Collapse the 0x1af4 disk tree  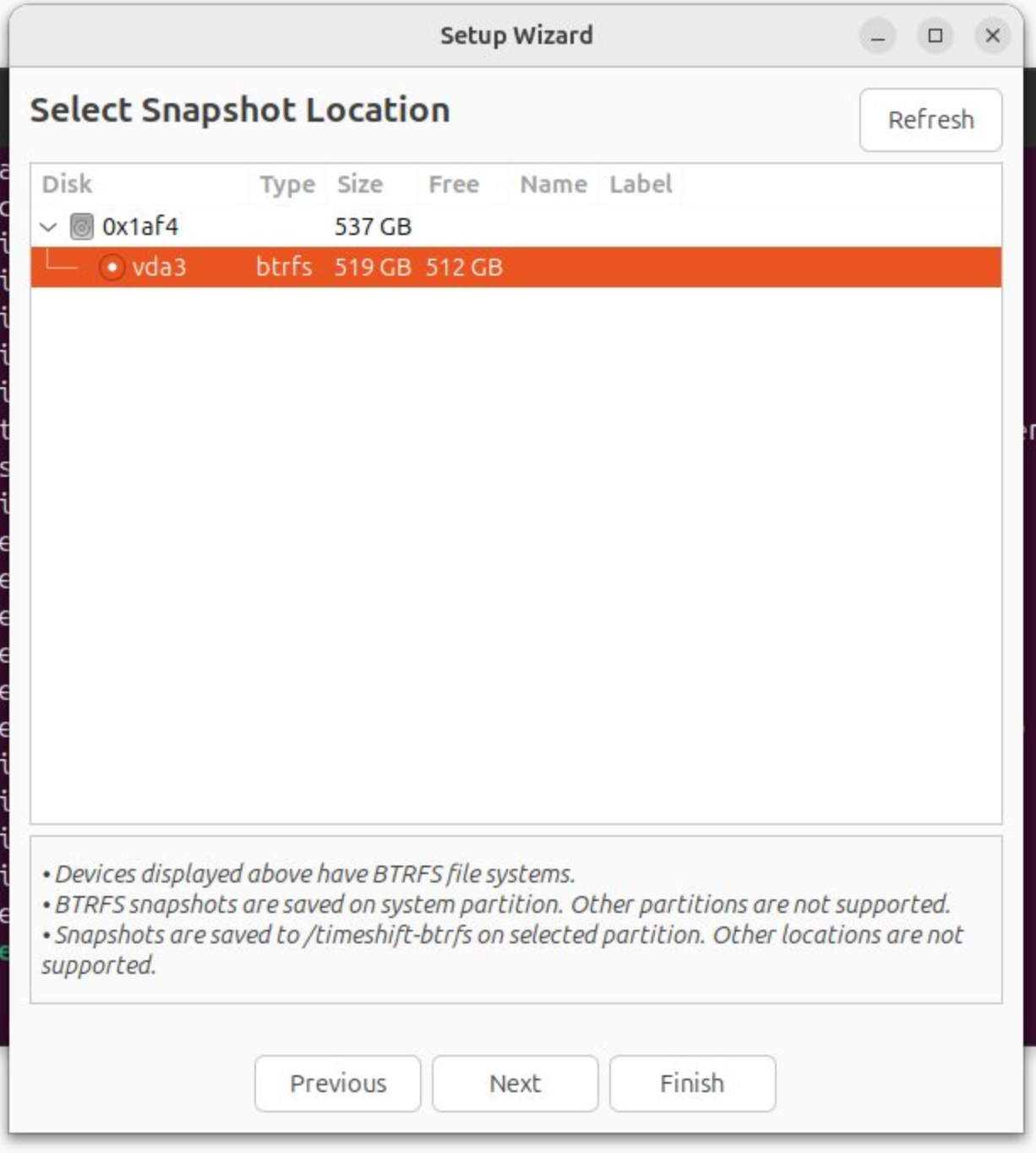pyautogui.click(x=49, y=227)
